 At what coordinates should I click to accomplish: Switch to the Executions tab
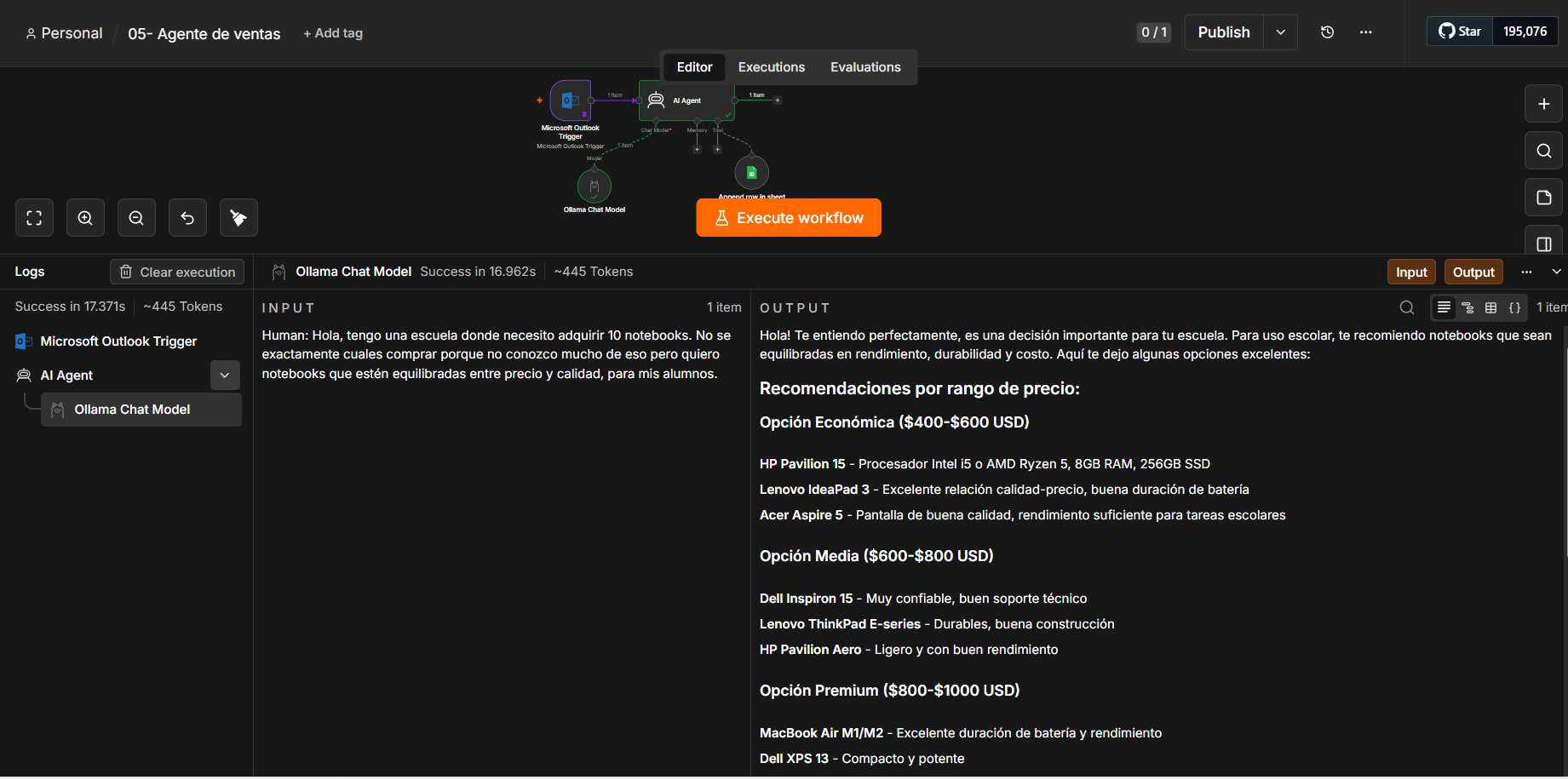coord(771,67)
